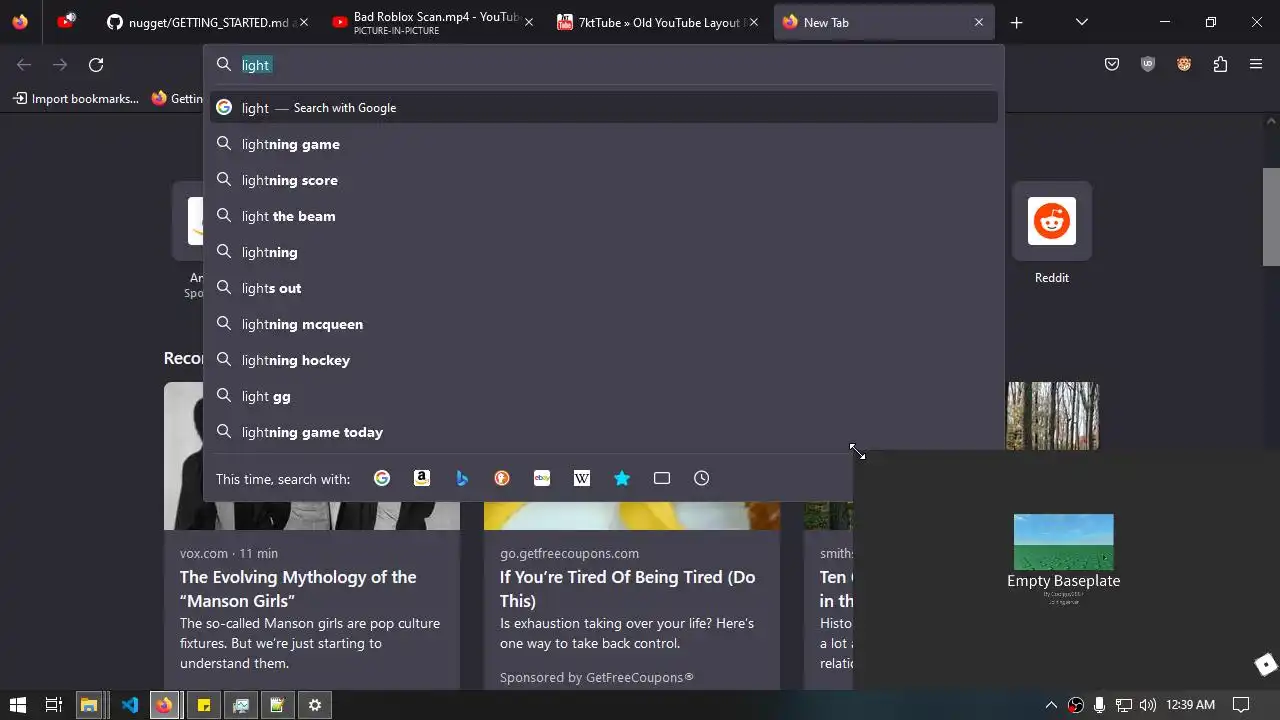Click the Empty Baseplate thumbnail in the Roblox window
This screenshot has height=720, width=1280.
[1063, 542]
